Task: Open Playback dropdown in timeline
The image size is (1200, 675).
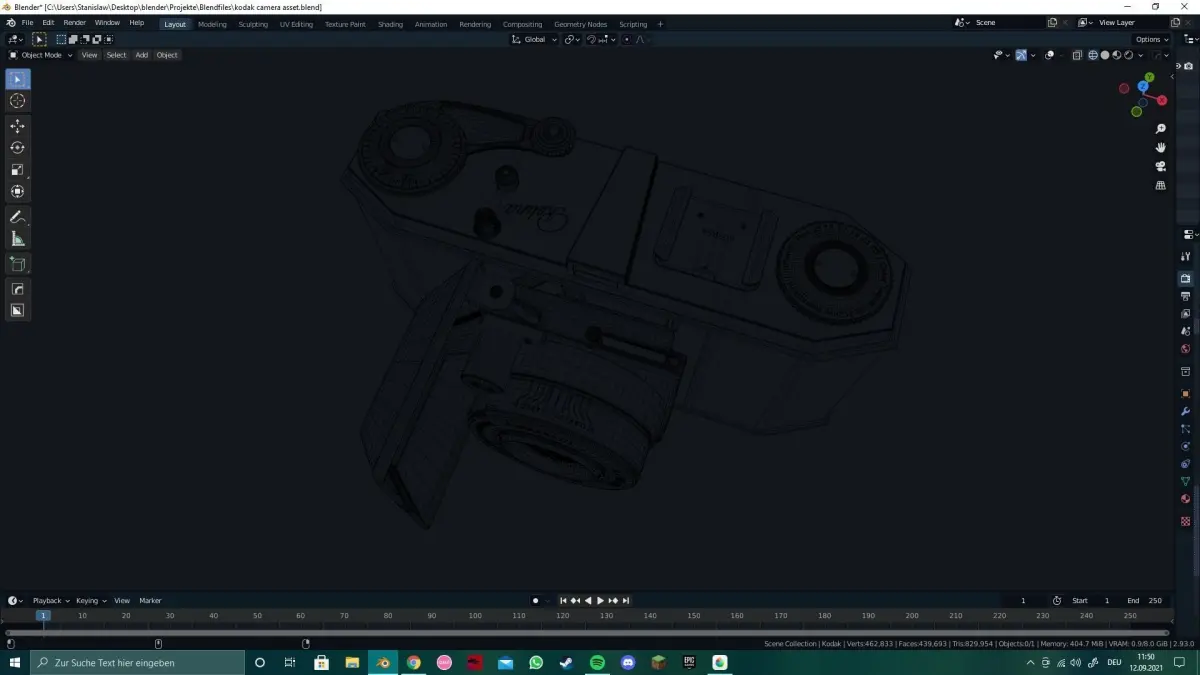Action: (50, 601)
